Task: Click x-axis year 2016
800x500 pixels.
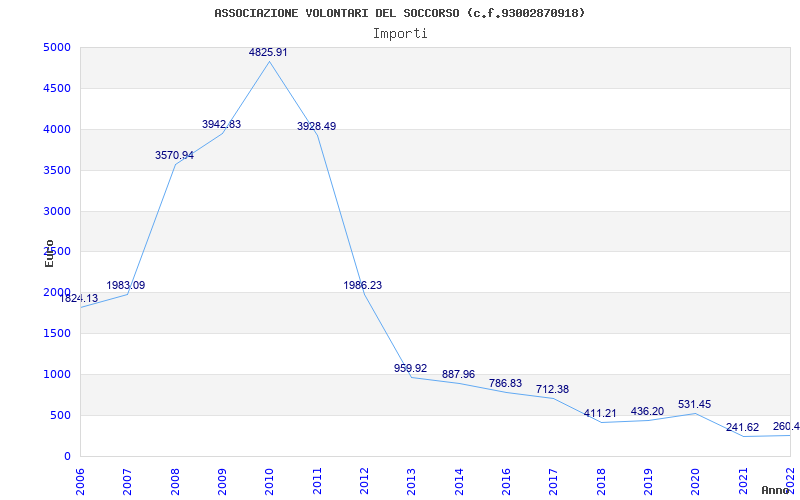Action: (x=505, y=480)
